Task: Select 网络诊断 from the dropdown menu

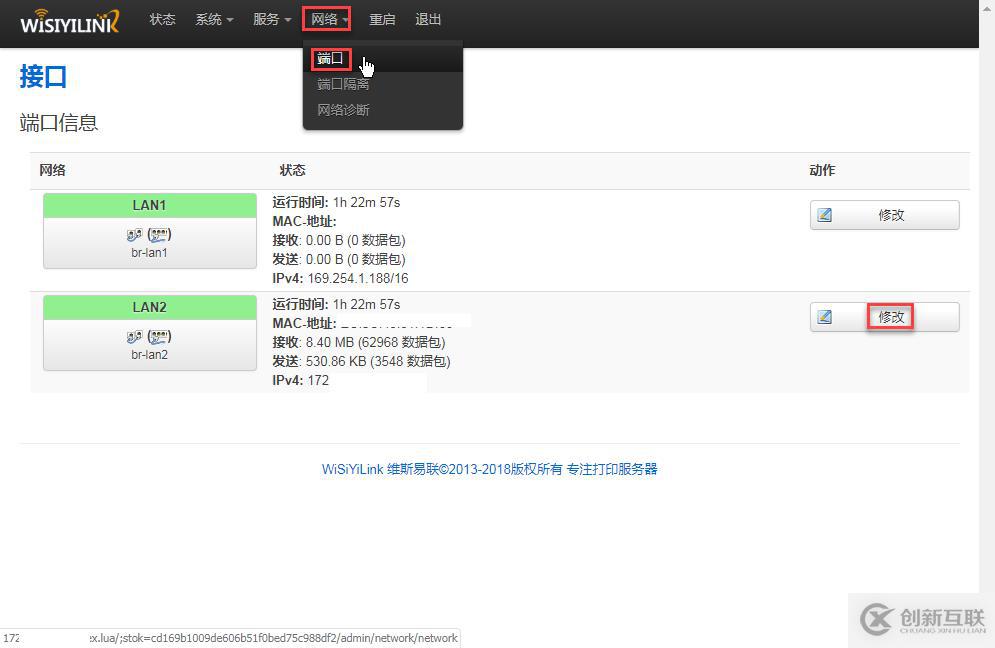Action: (x=343, y=108)
